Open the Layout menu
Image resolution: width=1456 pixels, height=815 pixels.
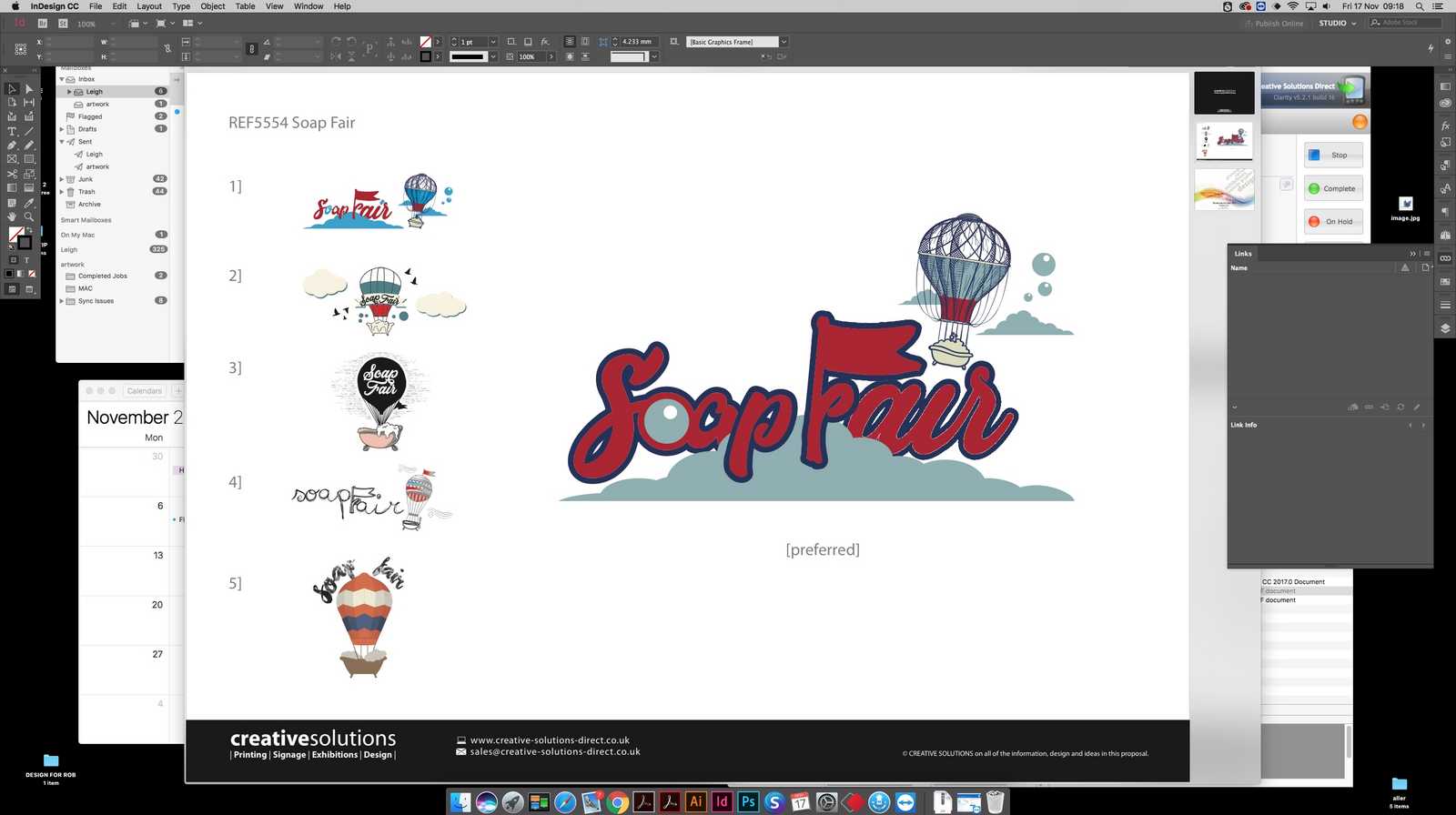[149, 6]
